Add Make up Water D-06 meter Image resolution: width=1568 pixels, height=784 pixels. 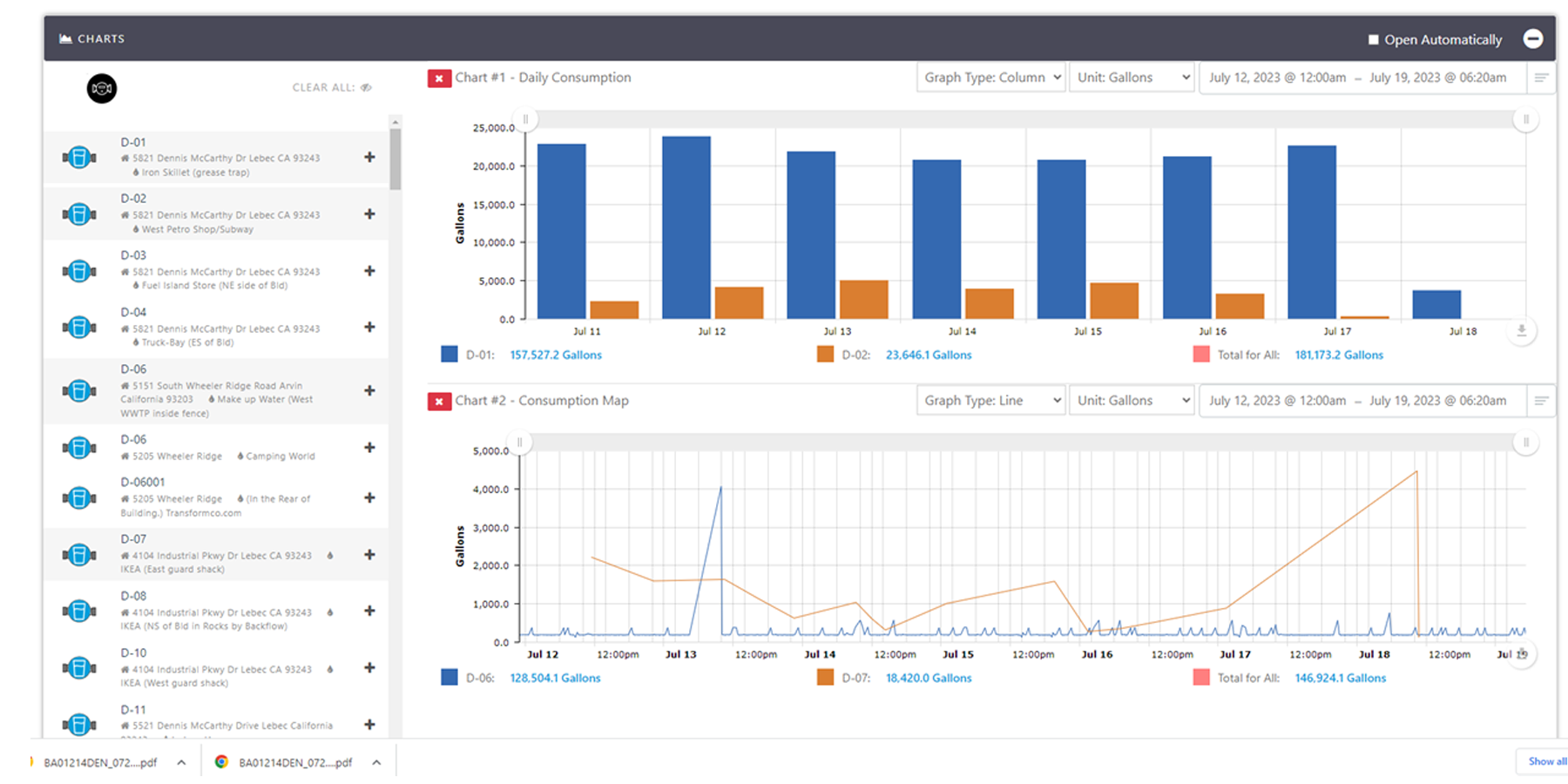(x=369, y=391)
